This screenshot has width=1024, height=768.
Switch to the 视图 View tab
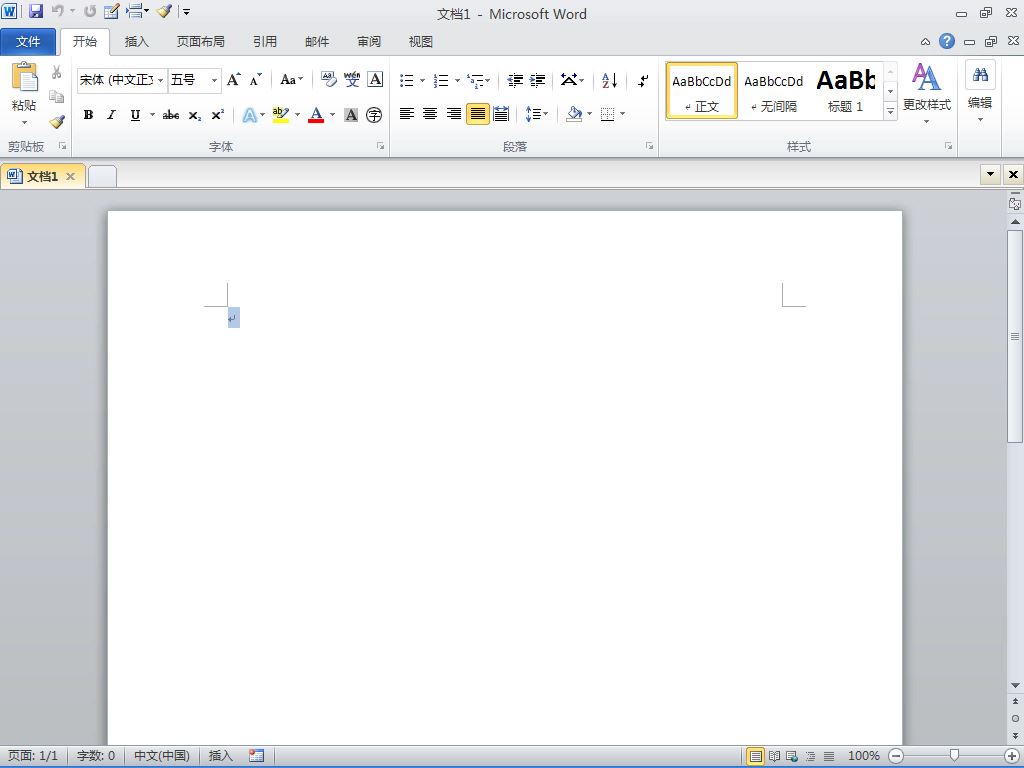point(421,42)
